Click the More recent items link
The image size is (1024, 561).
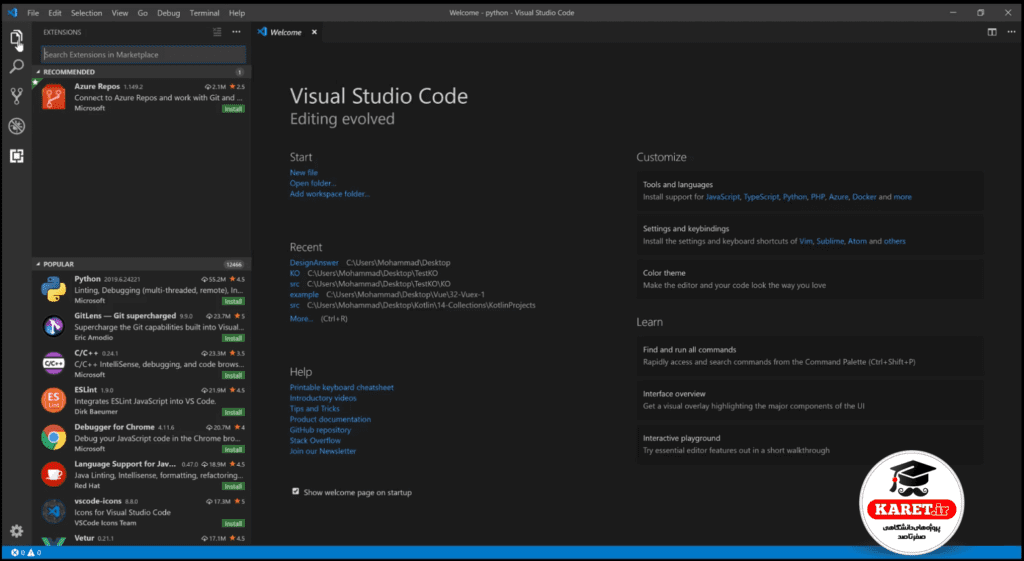(301, 319)
